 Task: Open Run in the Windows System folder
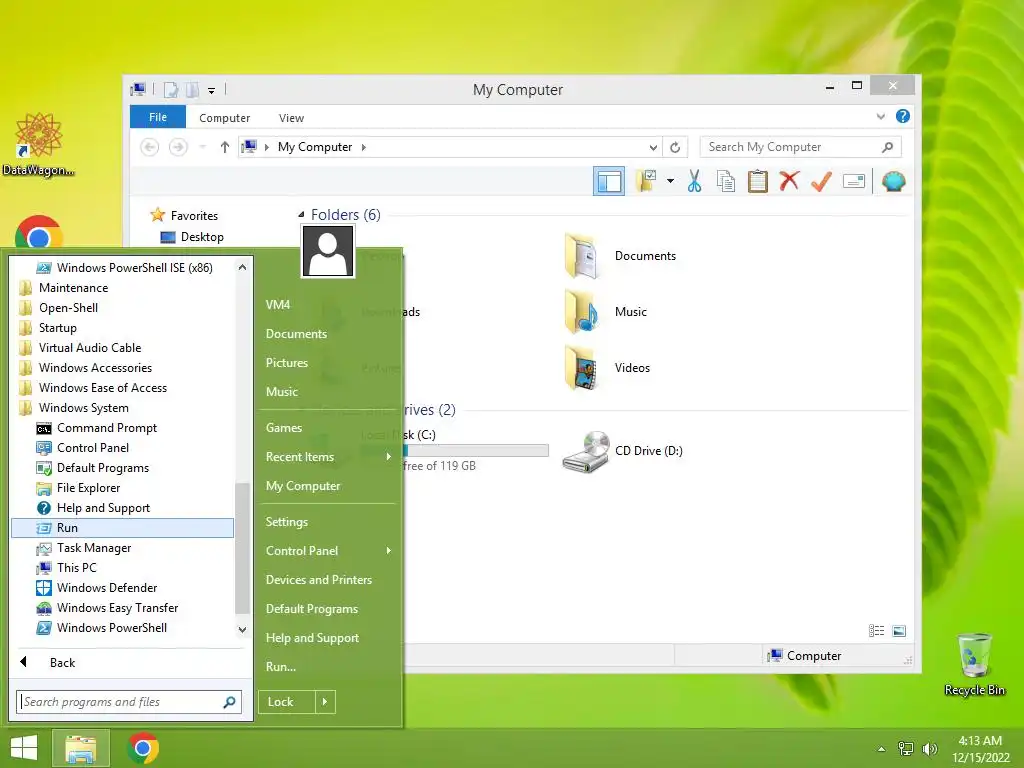(122, 528)
